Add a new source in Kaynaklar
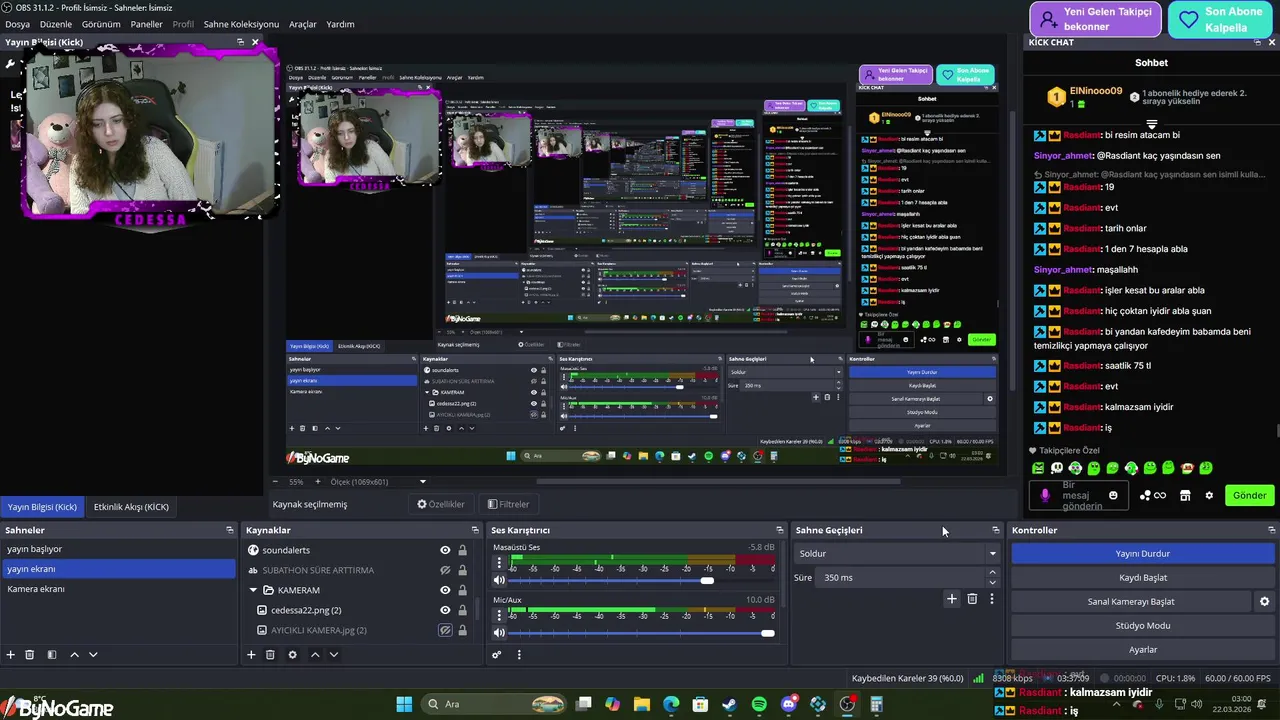Image resolution: width=1280 pixels, height=720 pixels. 251,655
